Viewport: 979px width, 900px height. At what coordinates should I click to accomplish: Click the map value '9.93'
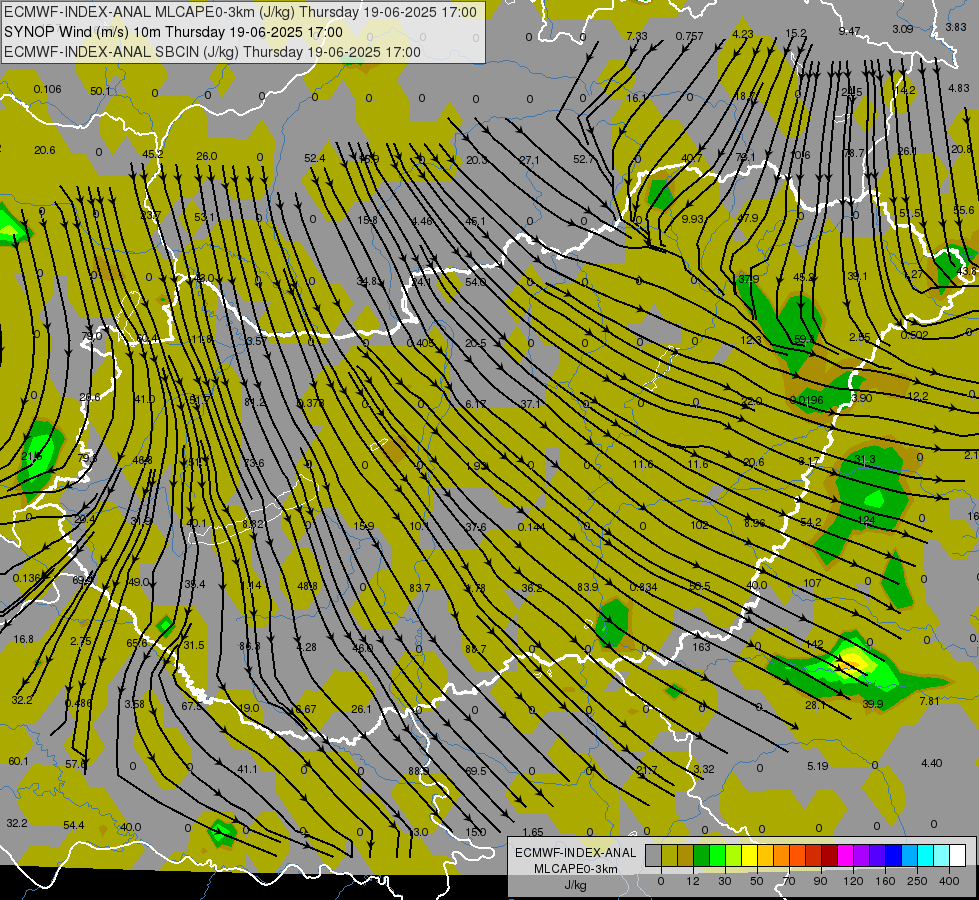click(x=692, y=219)
